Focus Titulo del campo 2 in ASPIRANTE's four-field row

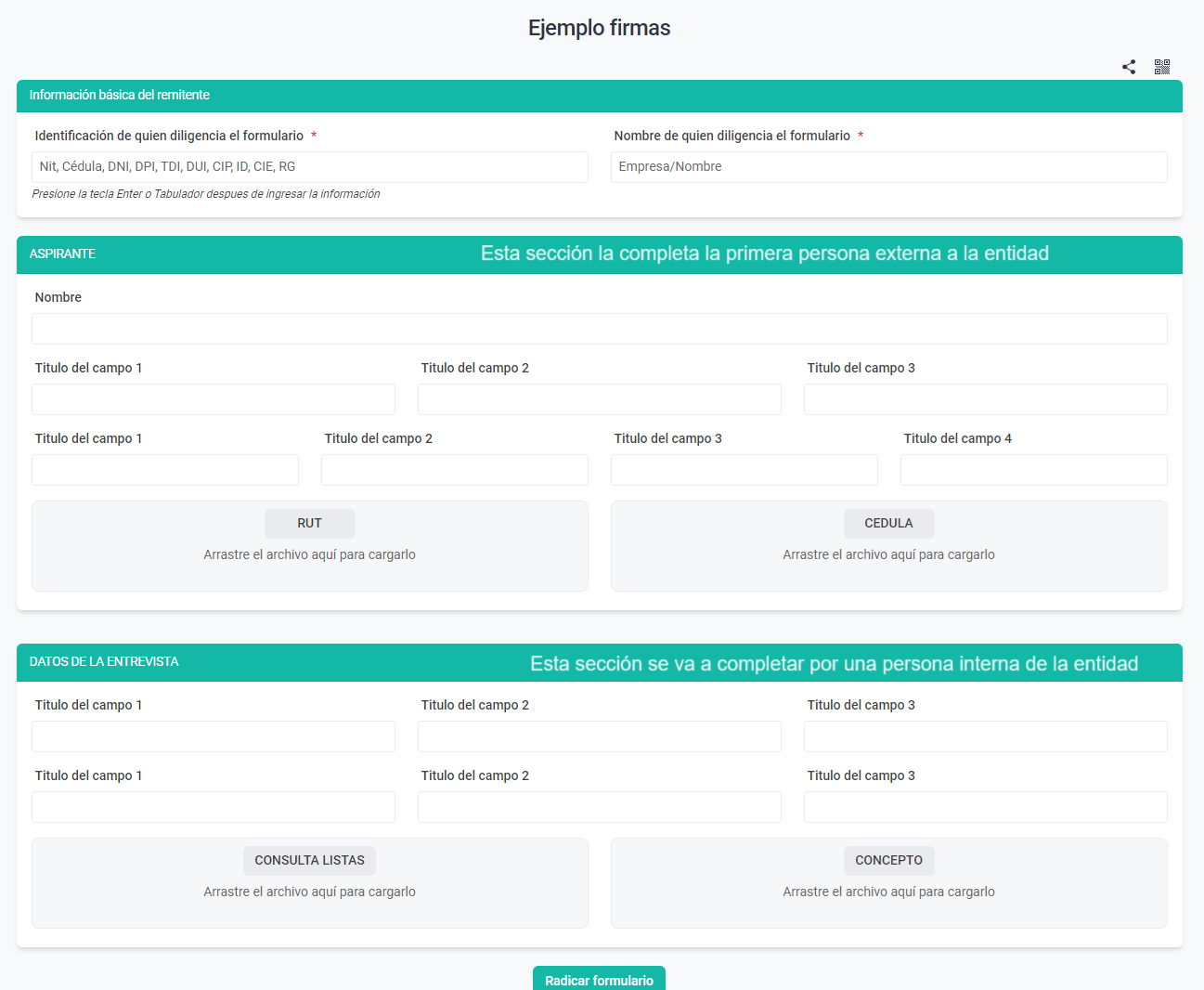click(454, 470)
